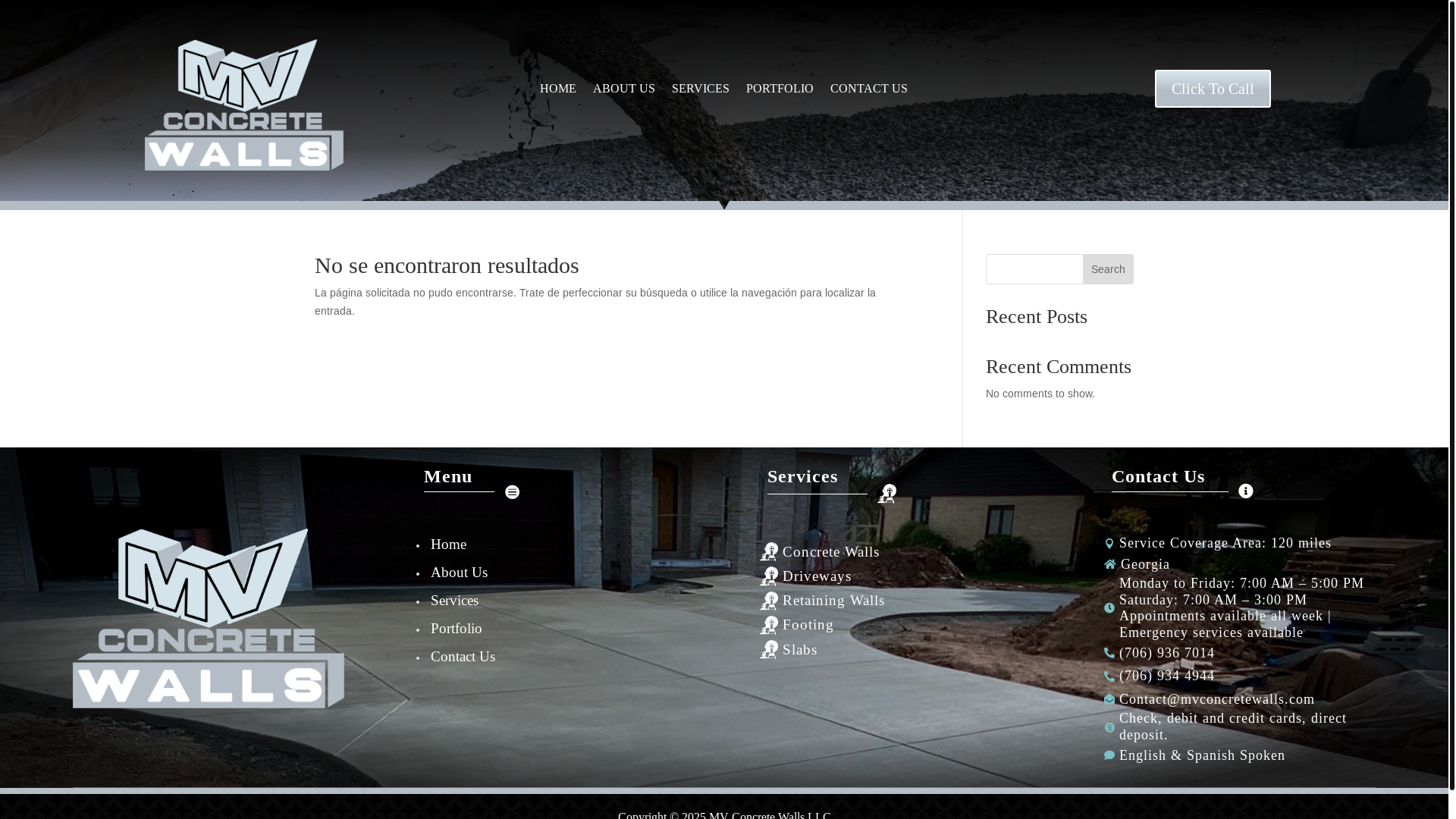Image resolution: width=1456 pixels, height=819 pixels.
Task: Click the hamburger icon beside Menu heading
Action: point(513,492)
